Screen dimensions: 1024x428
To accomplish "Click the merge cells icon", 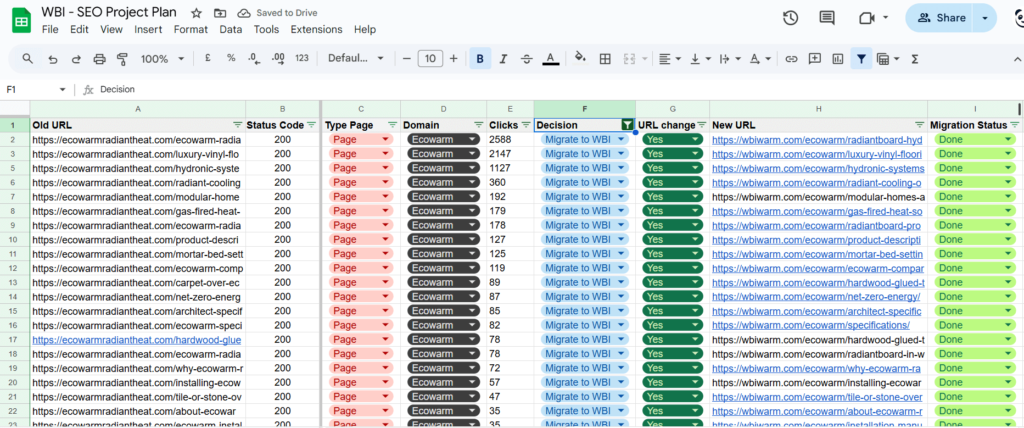I will pos(630,59).
